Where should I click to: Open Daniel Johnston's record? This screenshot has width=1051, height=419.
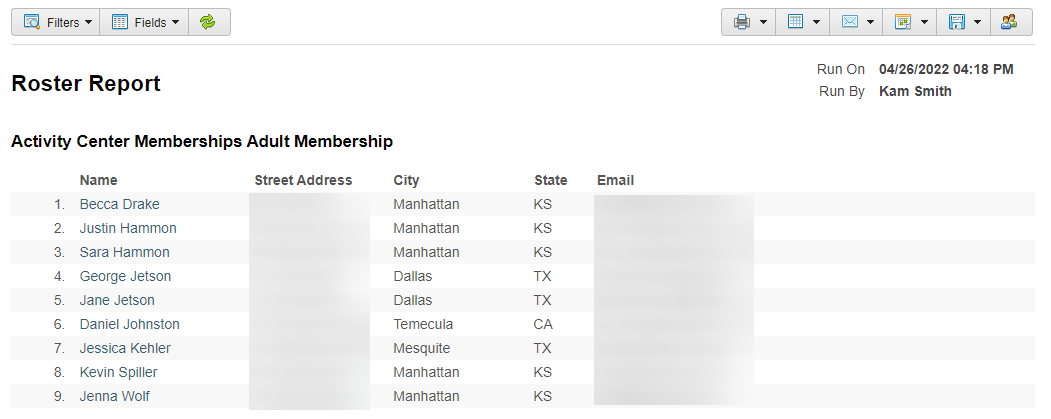coord(129,324)
